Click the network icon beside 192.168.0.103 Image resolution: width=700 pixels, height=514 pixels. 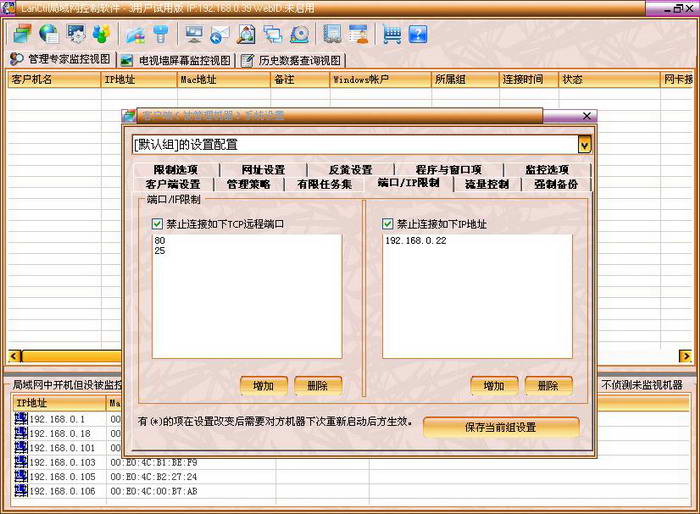tap(21, 462)
